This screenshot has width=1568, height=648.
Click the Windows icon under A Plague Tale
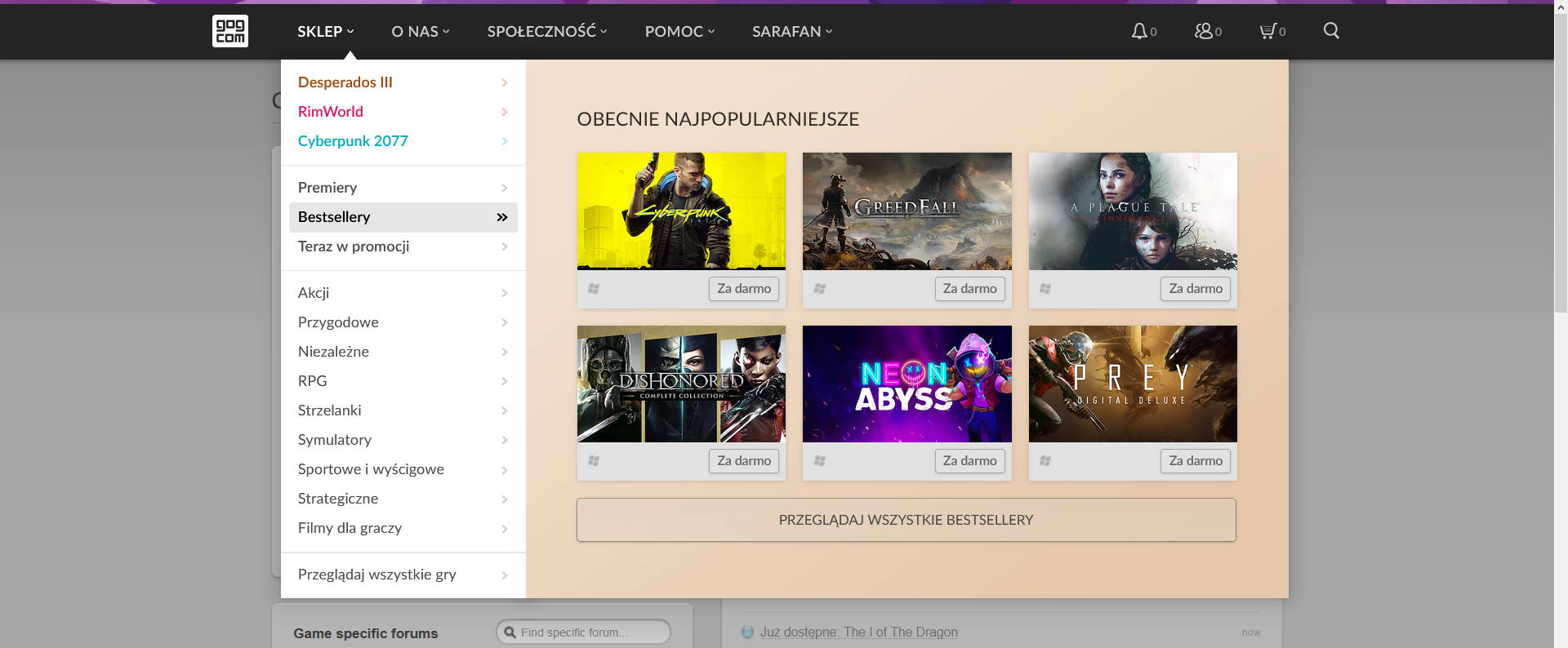coord(1045,289)
